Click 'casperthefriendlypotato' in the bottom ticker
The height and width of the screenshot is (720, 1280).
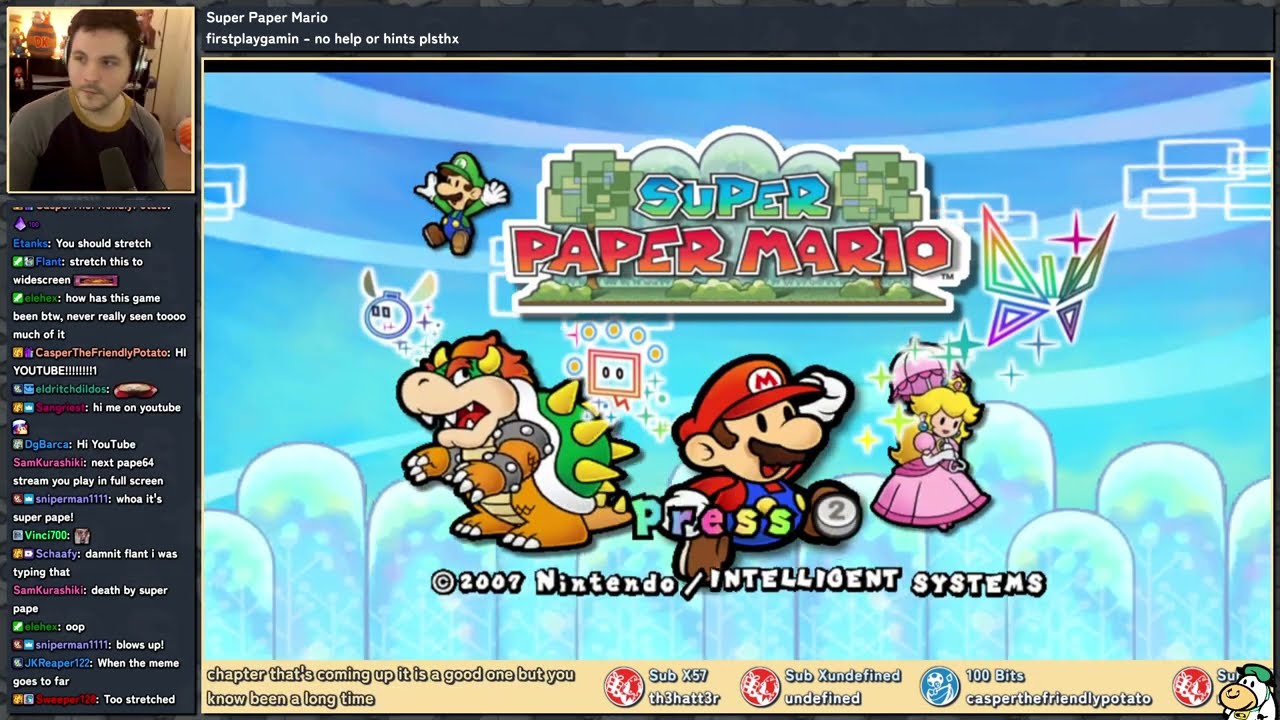click(x=1058, y=698)
